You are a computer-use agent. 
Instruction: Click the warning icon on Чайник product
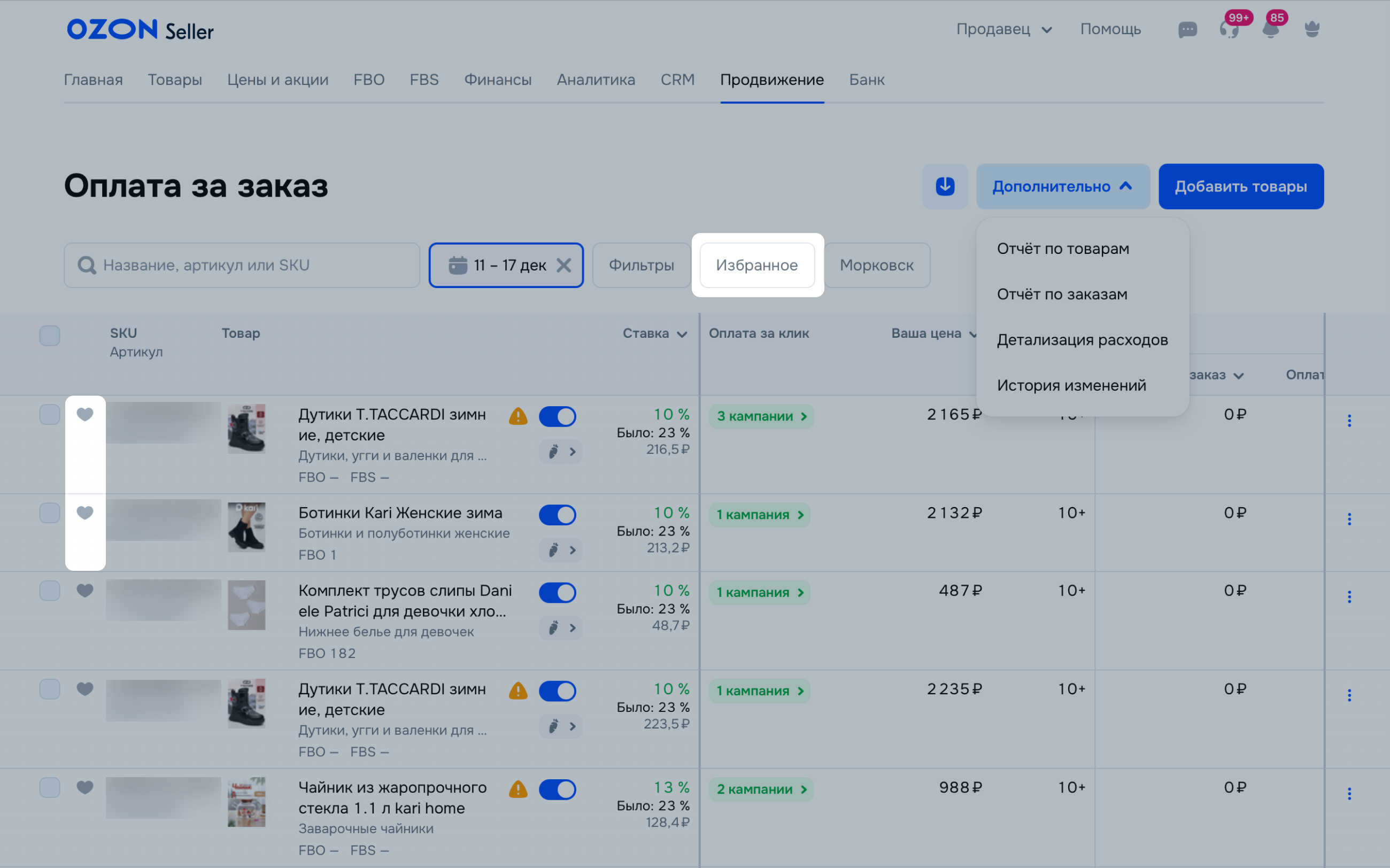pos(518,789)
